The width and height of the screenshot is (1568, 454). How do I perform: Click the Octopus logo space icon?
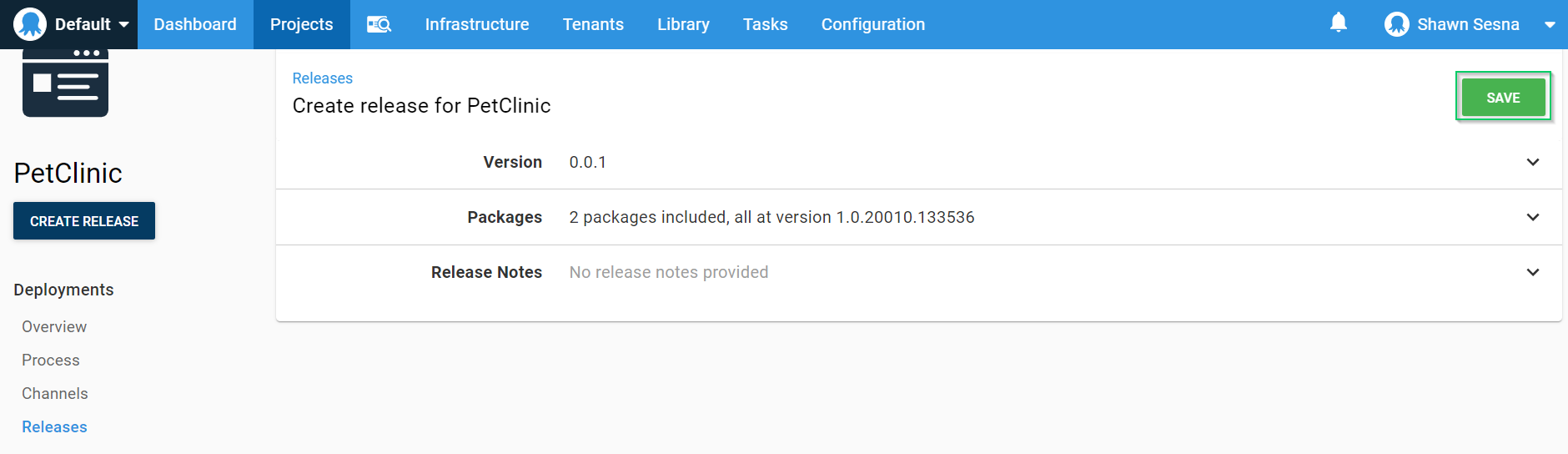pos(30,24)
